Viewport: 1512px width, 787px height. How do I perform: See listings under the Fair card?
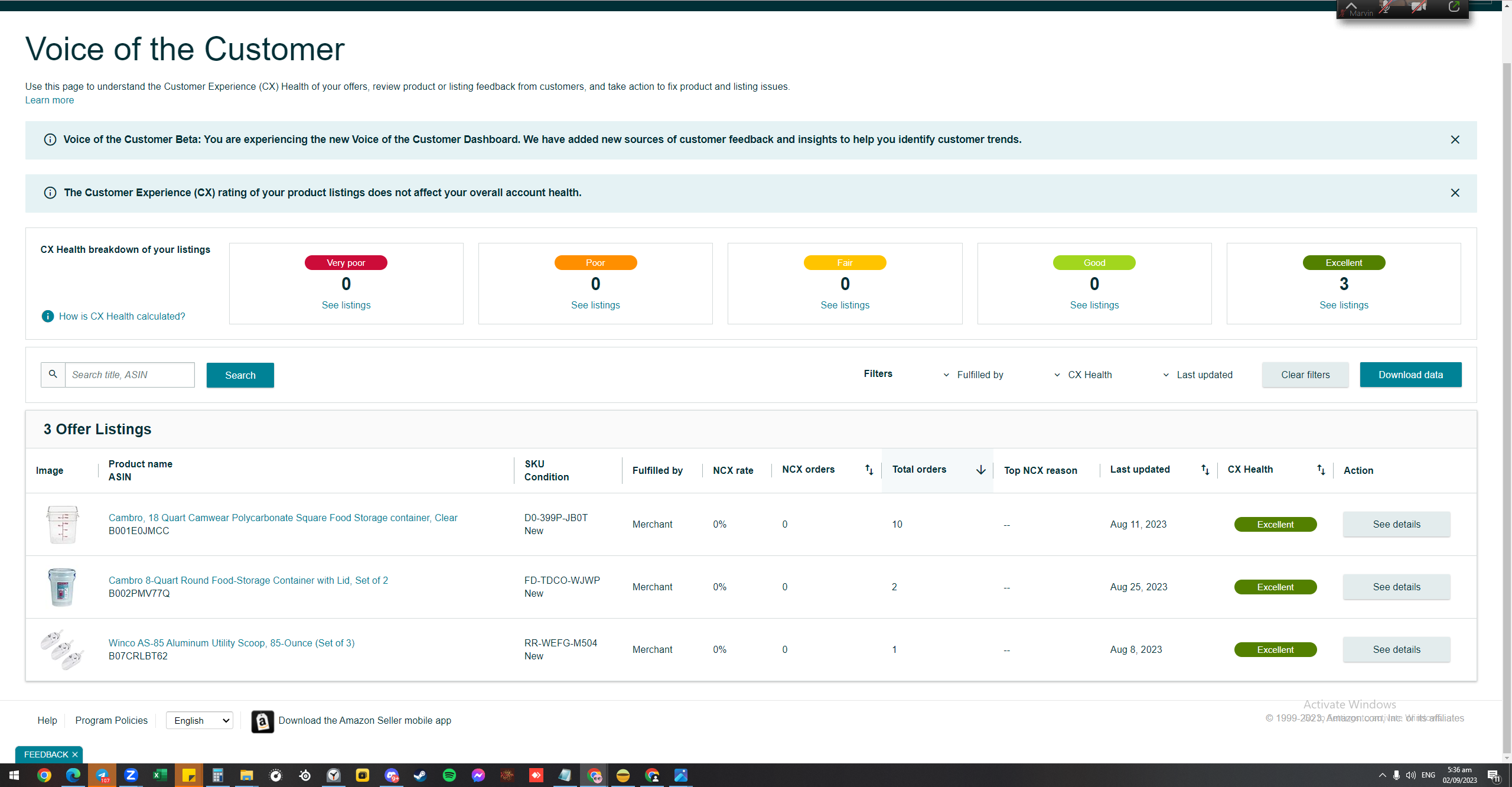tap(845, 305)
